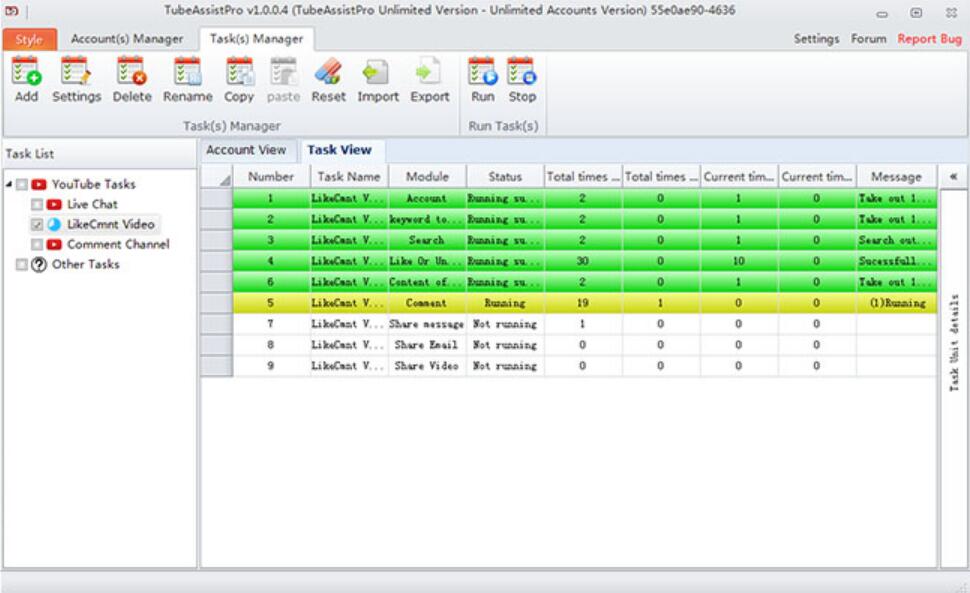This screenshot has height=593, width=970.
Task: Toggle the YouTube Tasks checkbox
Action: click(22, 184)
